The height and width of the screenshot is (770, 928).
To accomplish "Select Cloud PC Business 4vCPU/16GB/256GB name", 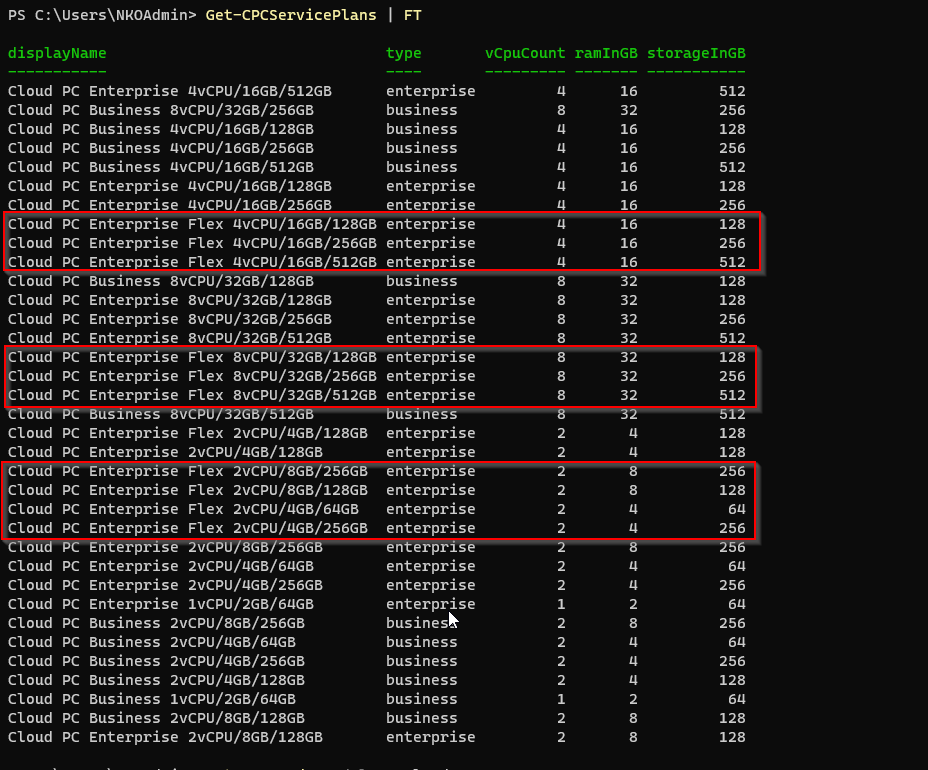I will 160,148.
